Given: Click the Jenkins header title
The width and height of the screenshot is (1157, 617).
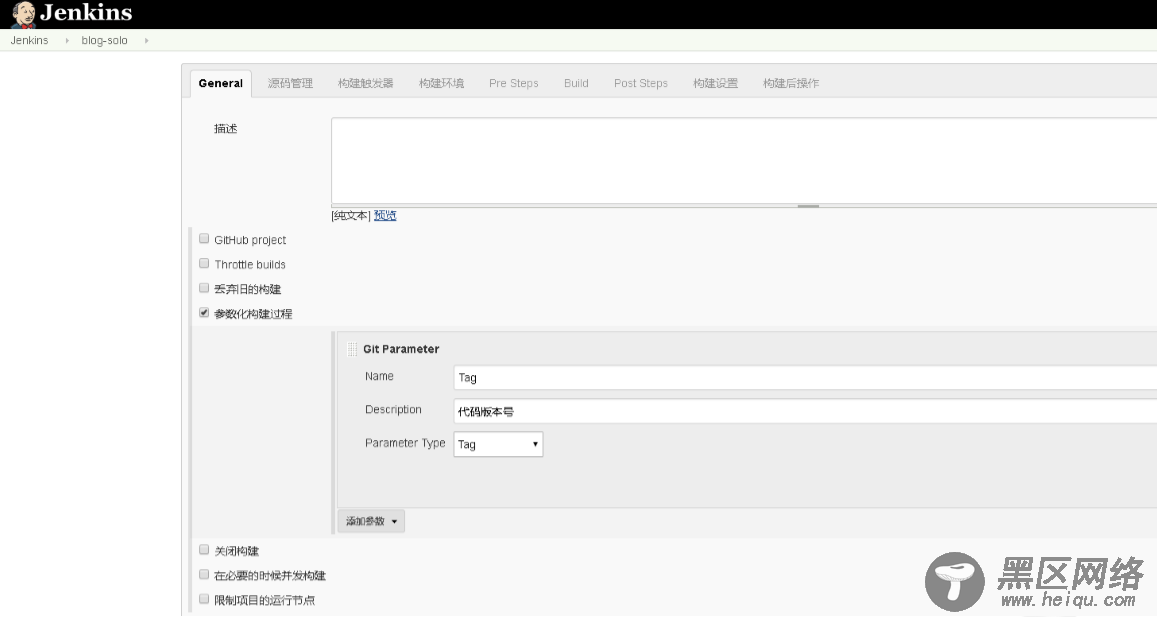Looking at the screenshot, I should (x=86, y=13).
